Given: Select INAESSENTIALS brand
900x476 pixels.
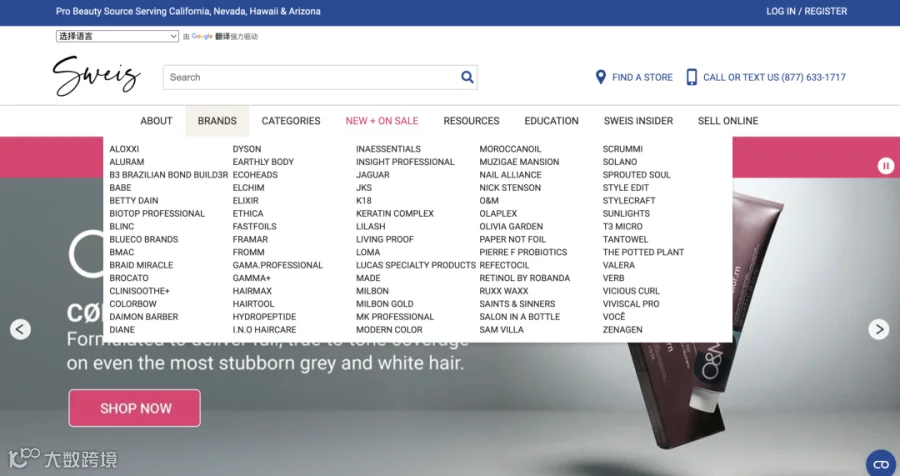Looking at the screenshot, I should click(x=388, y=149).
